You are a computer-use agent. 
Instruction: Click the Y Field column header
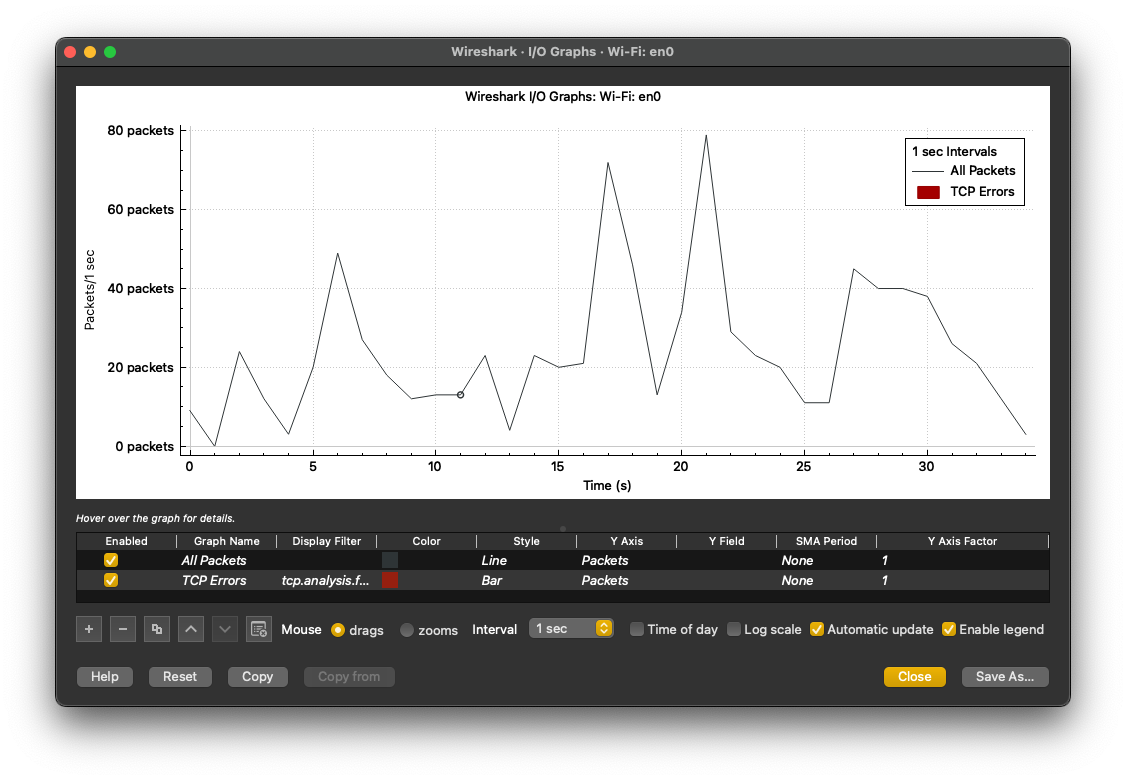pos(727,541)
